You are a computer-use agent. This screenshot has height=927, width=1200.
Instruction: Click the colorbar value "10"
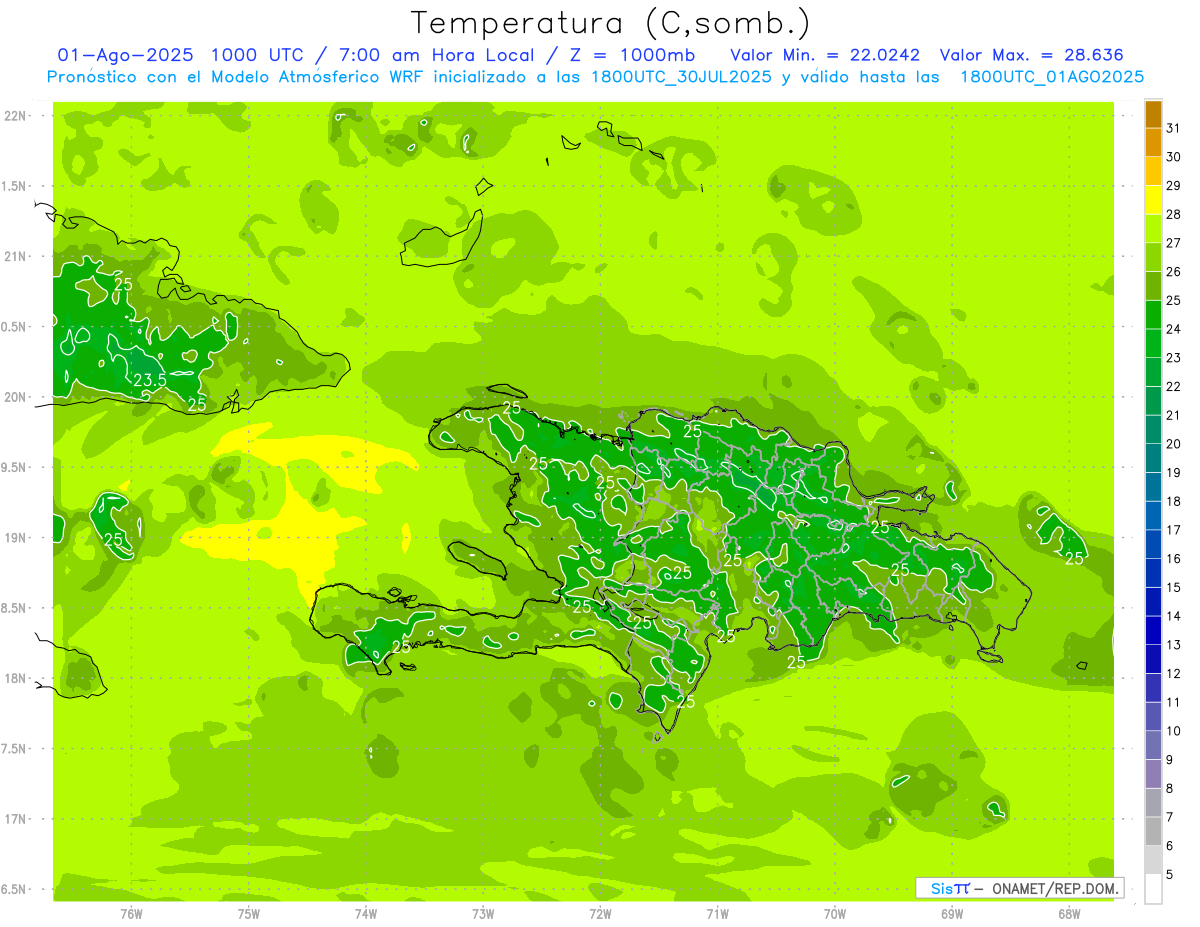coord(1174,731)
